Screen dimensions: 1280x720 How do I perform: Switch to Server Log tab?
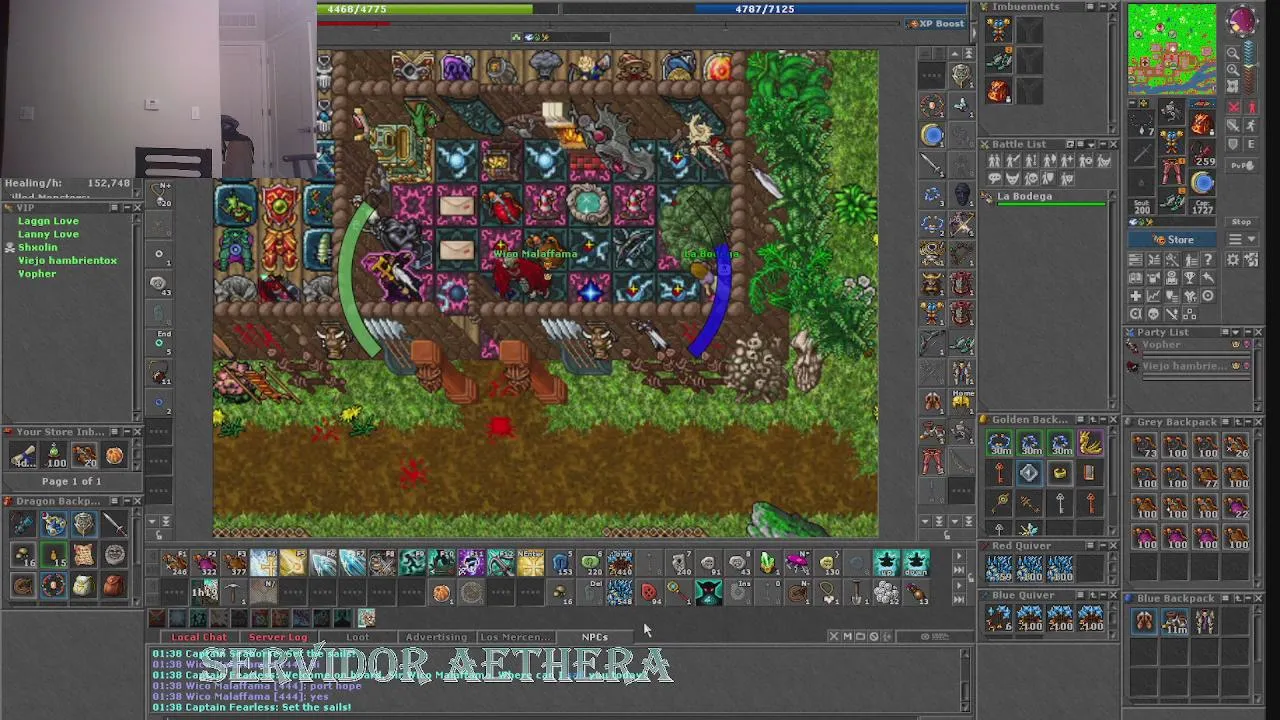pyautogui.click(x=278, y=637)
